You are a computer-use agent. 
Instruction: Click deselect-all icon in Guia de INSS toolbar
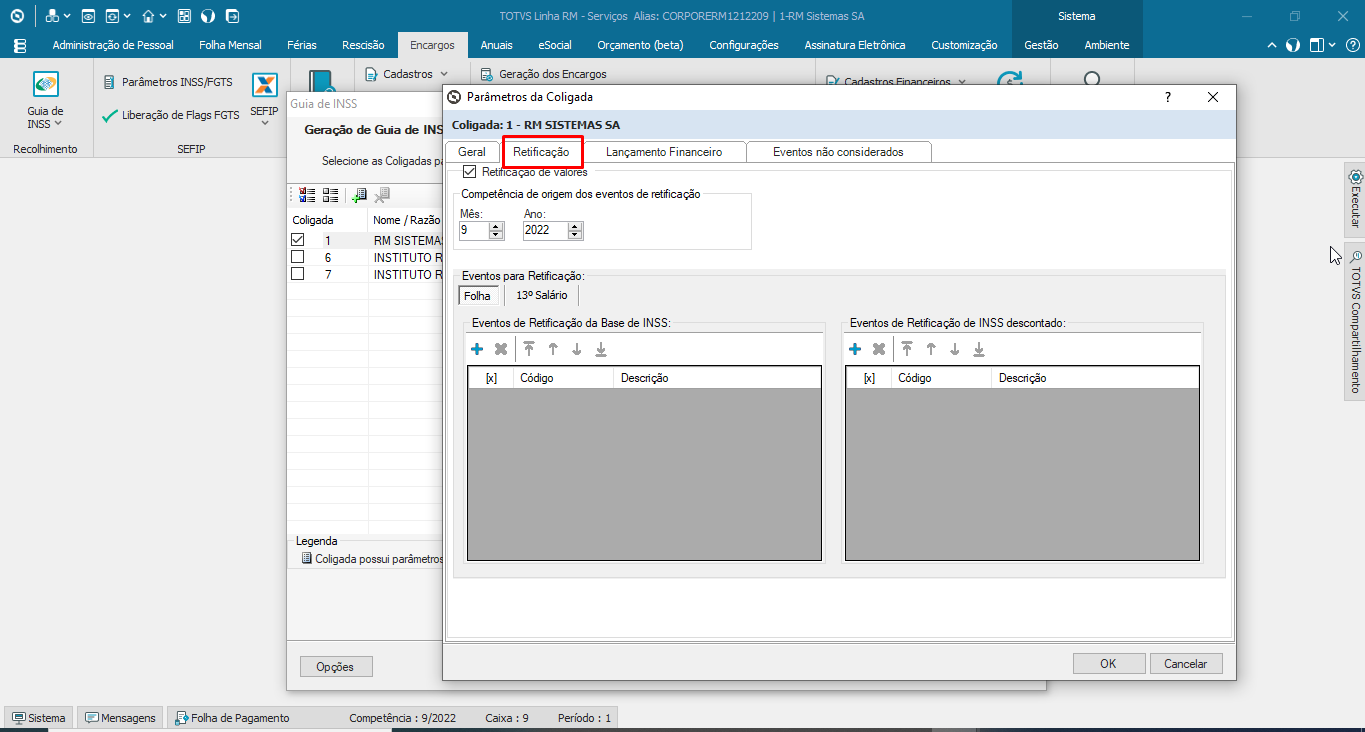coord(330,196)
